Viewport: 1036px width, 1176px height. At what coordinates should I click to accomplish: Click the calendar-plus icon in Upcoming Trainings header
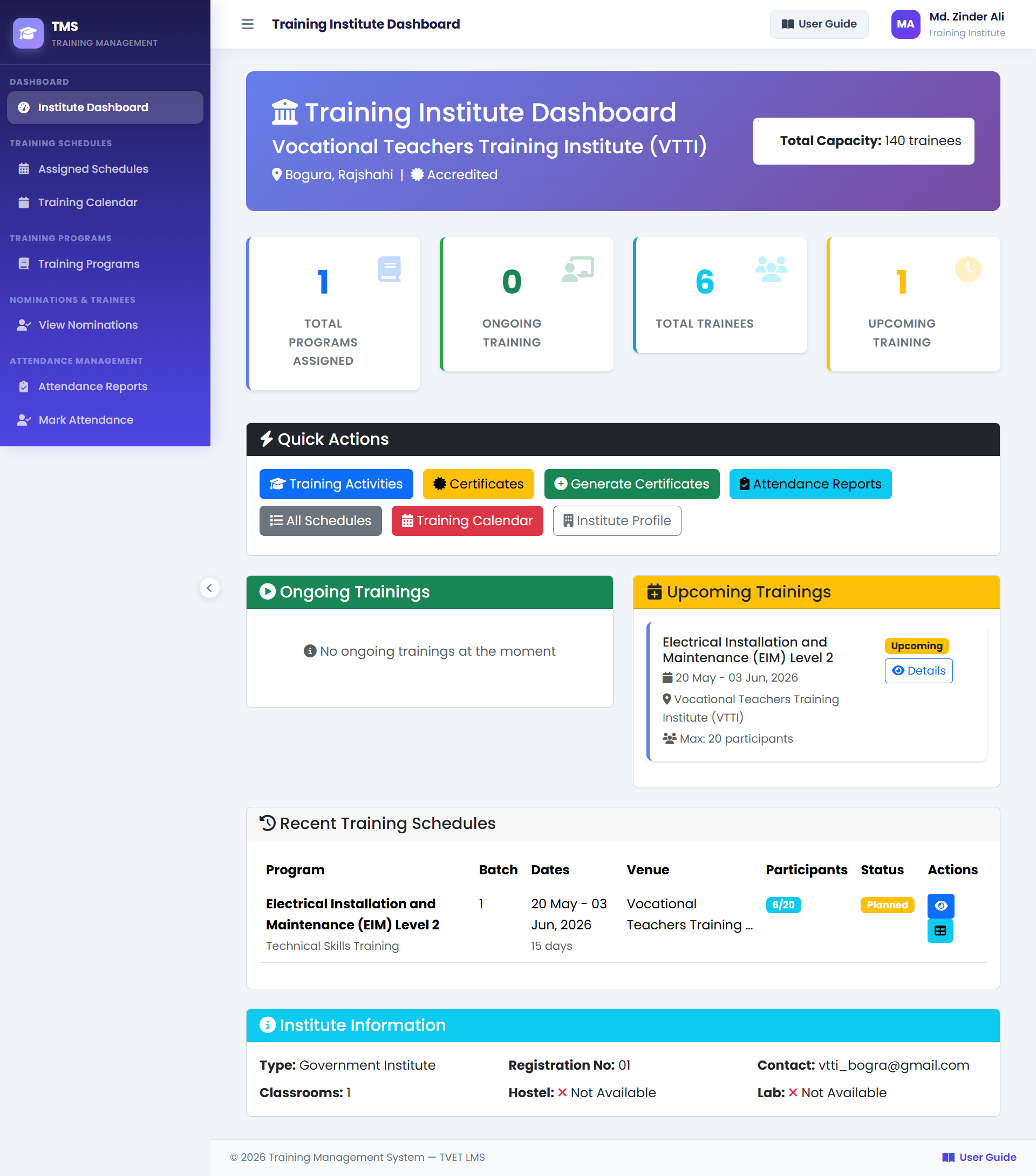[x=654, y=592]
